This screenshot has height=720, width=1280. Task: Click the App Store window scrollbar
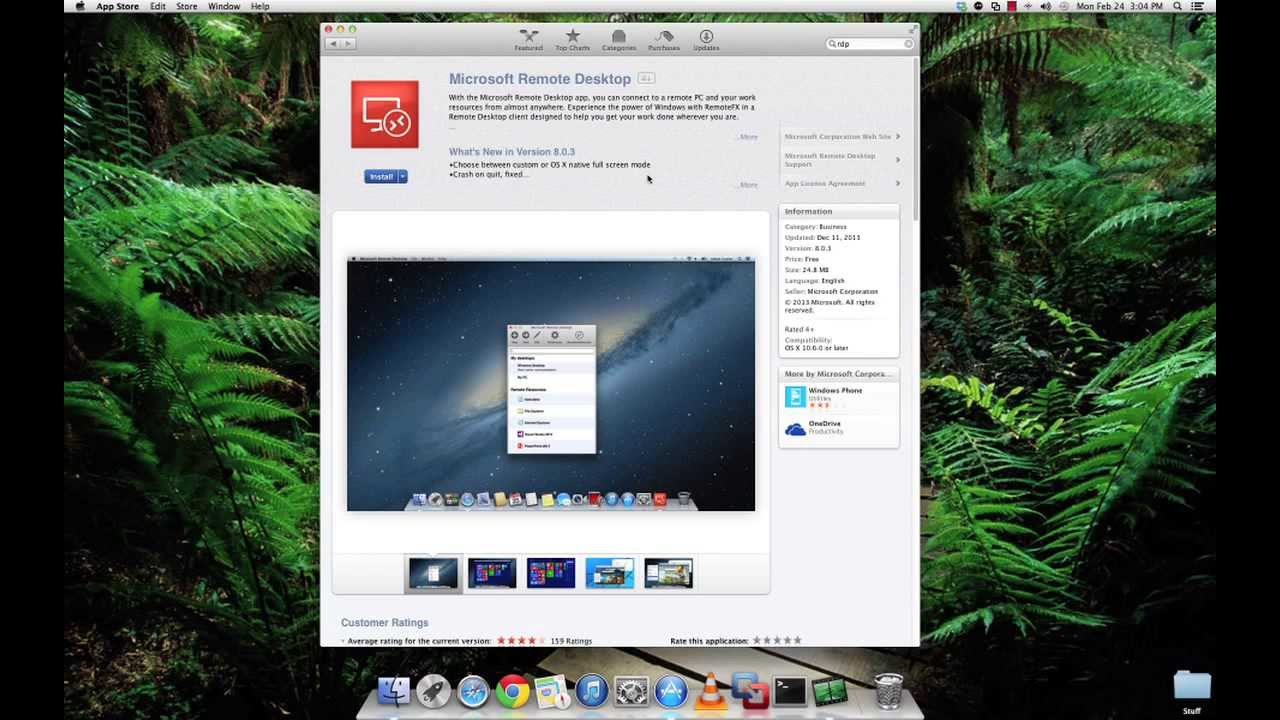coord(915,140)
